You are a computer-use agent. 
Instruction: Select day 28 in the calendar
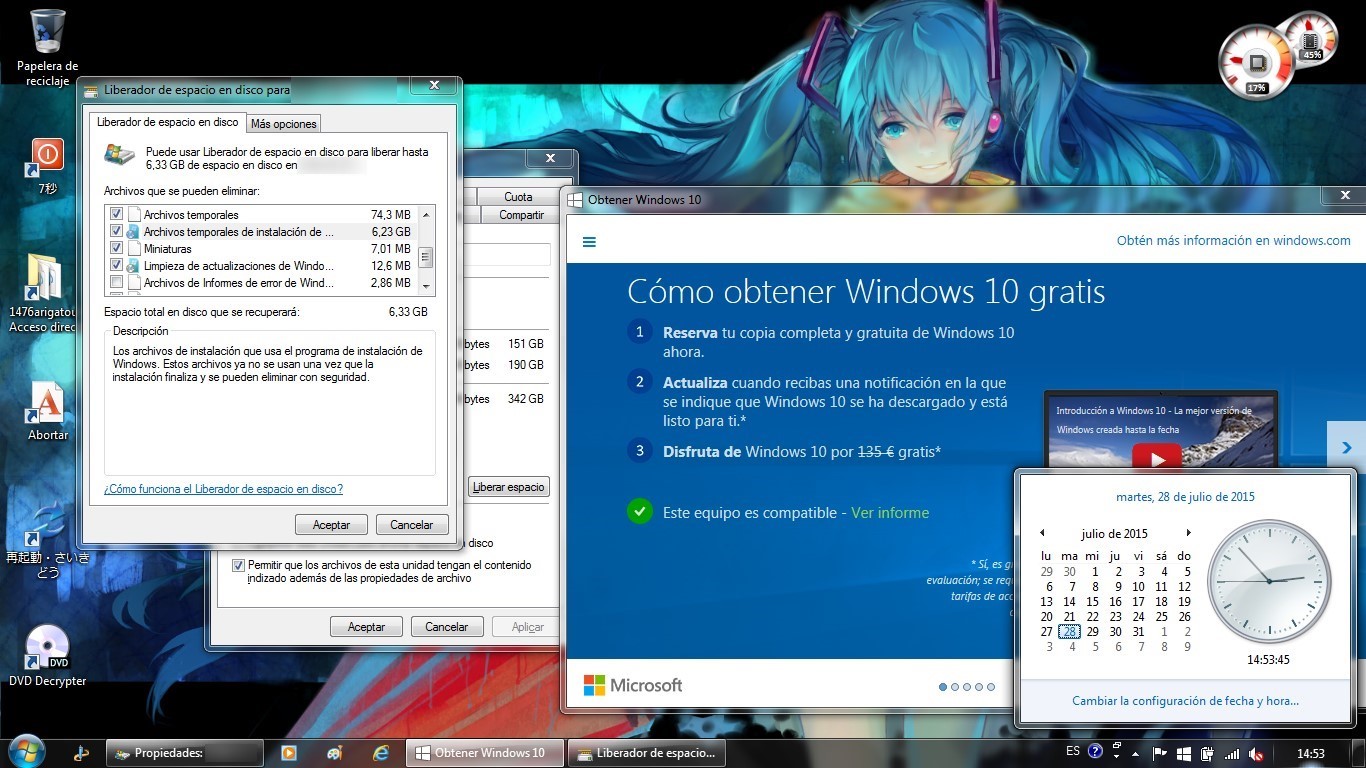[x=1069, y=632]
